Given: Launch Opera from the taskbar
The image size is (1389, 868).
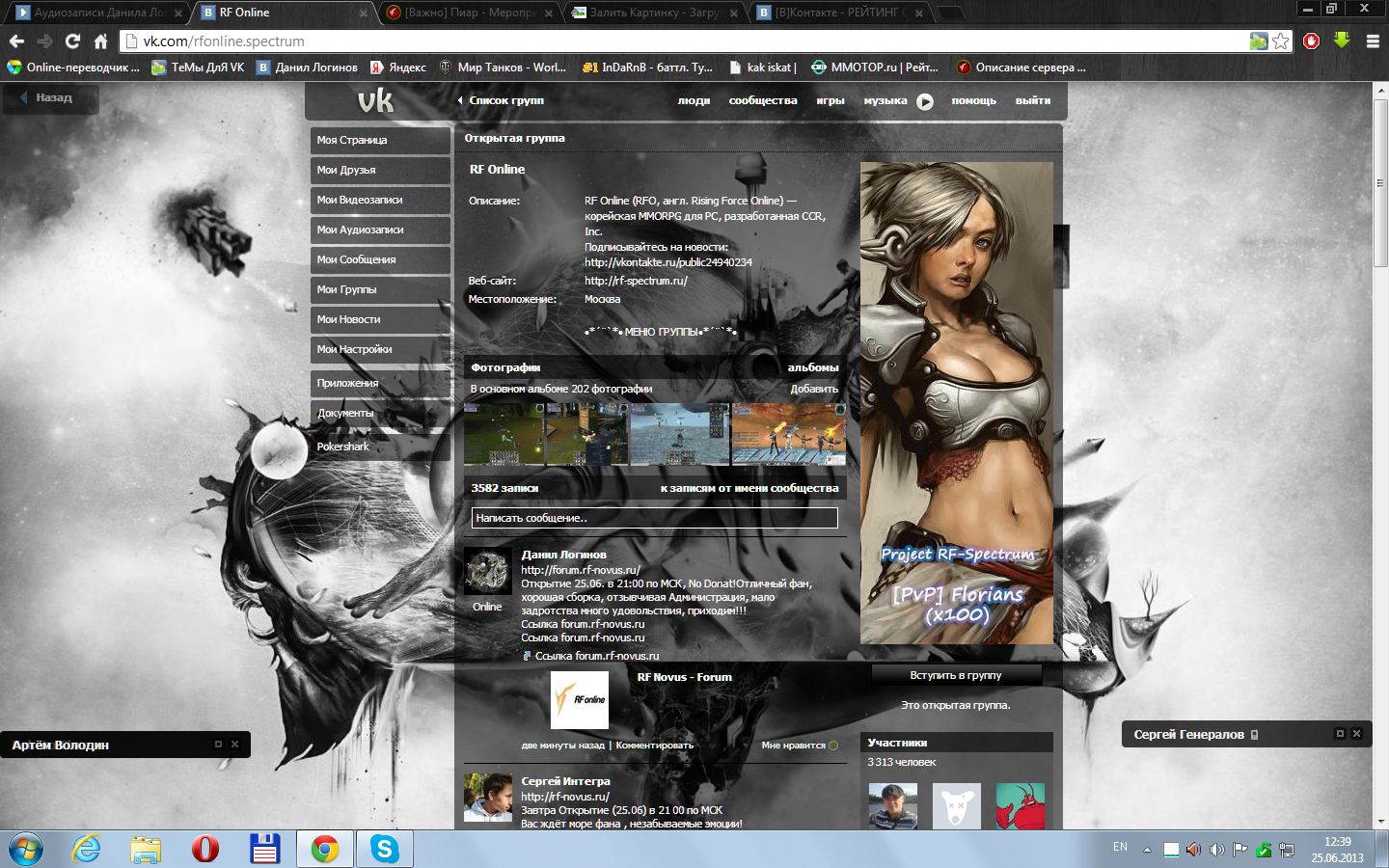Looking at the screenshot, I should tap(204, 850).
